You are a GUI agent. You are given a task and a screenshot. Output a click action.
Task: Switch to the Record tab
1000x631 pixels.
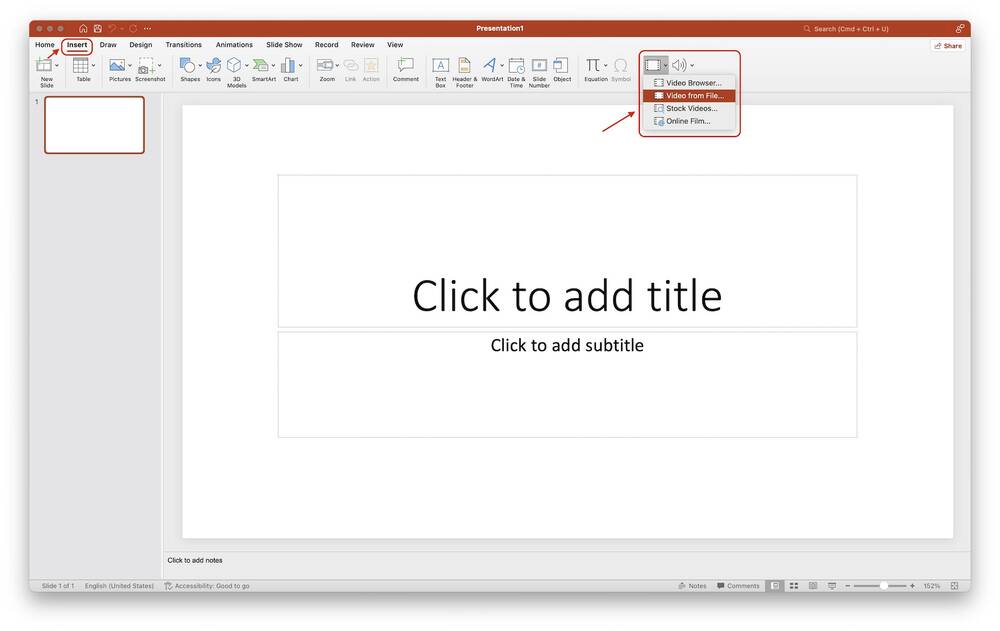pyautogui.click(x=327, y=45)
